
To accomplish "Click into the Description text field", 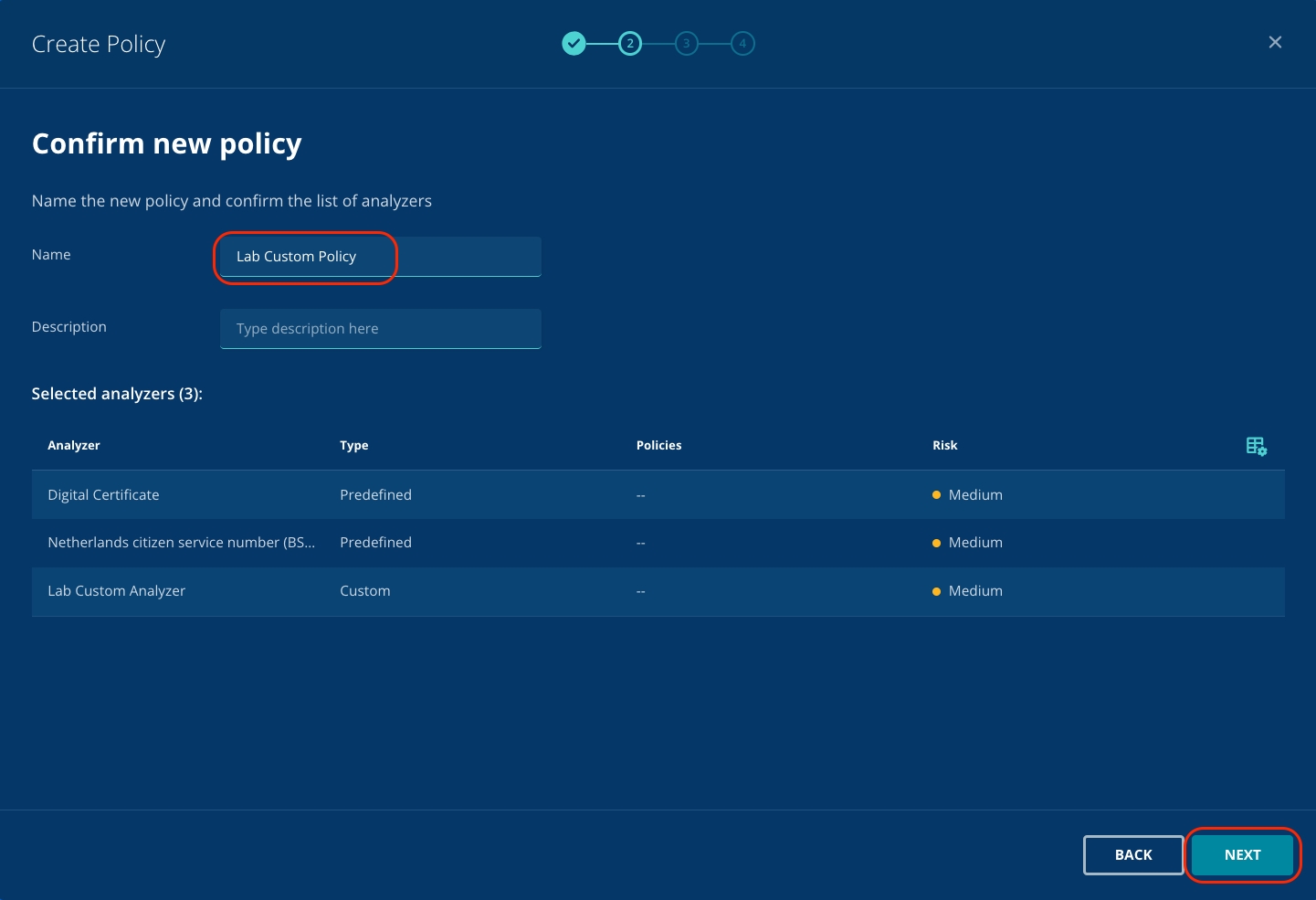I will coord(380,329).
